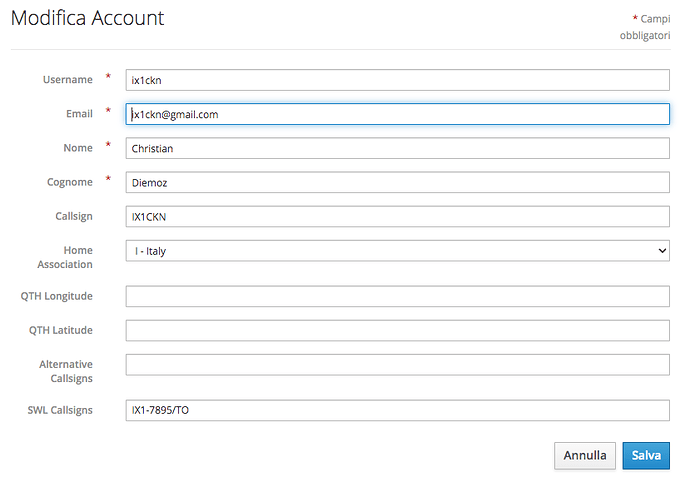Click the Username label text
Image resolution: width=690 pixels, height=486 pixels.
coord(67,80)
